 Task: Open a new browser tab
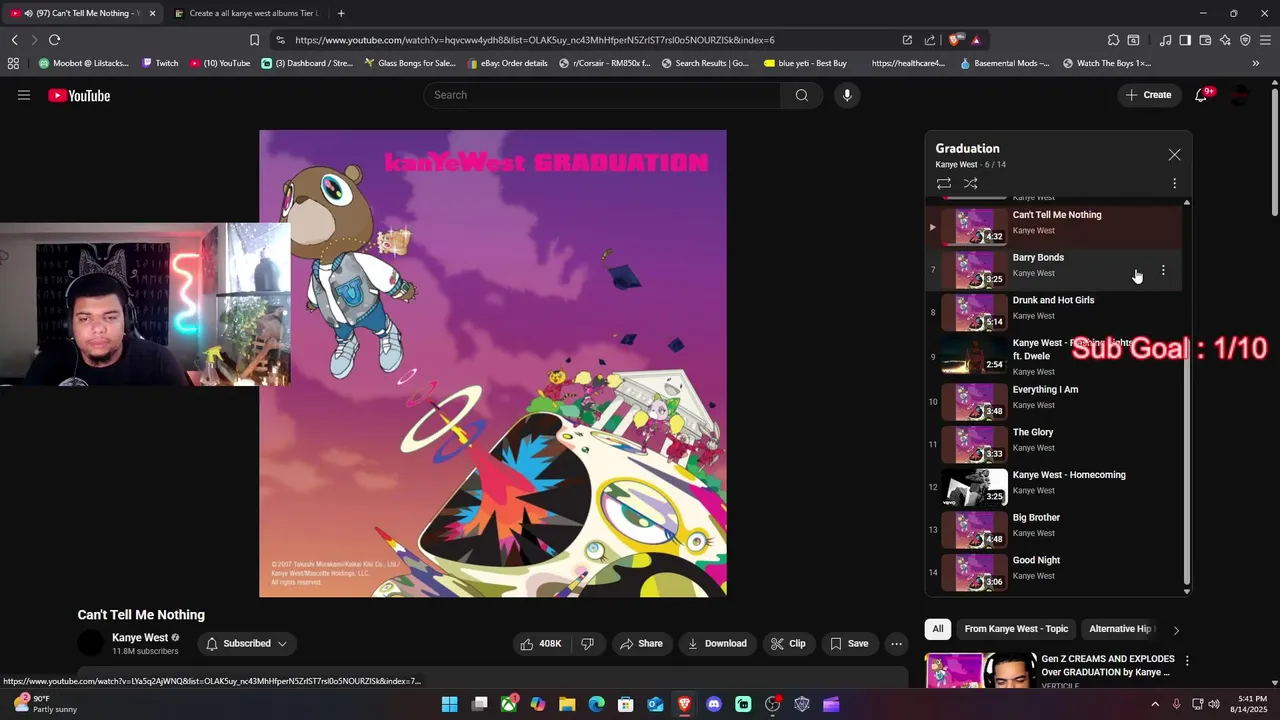[x=341, y=13]
